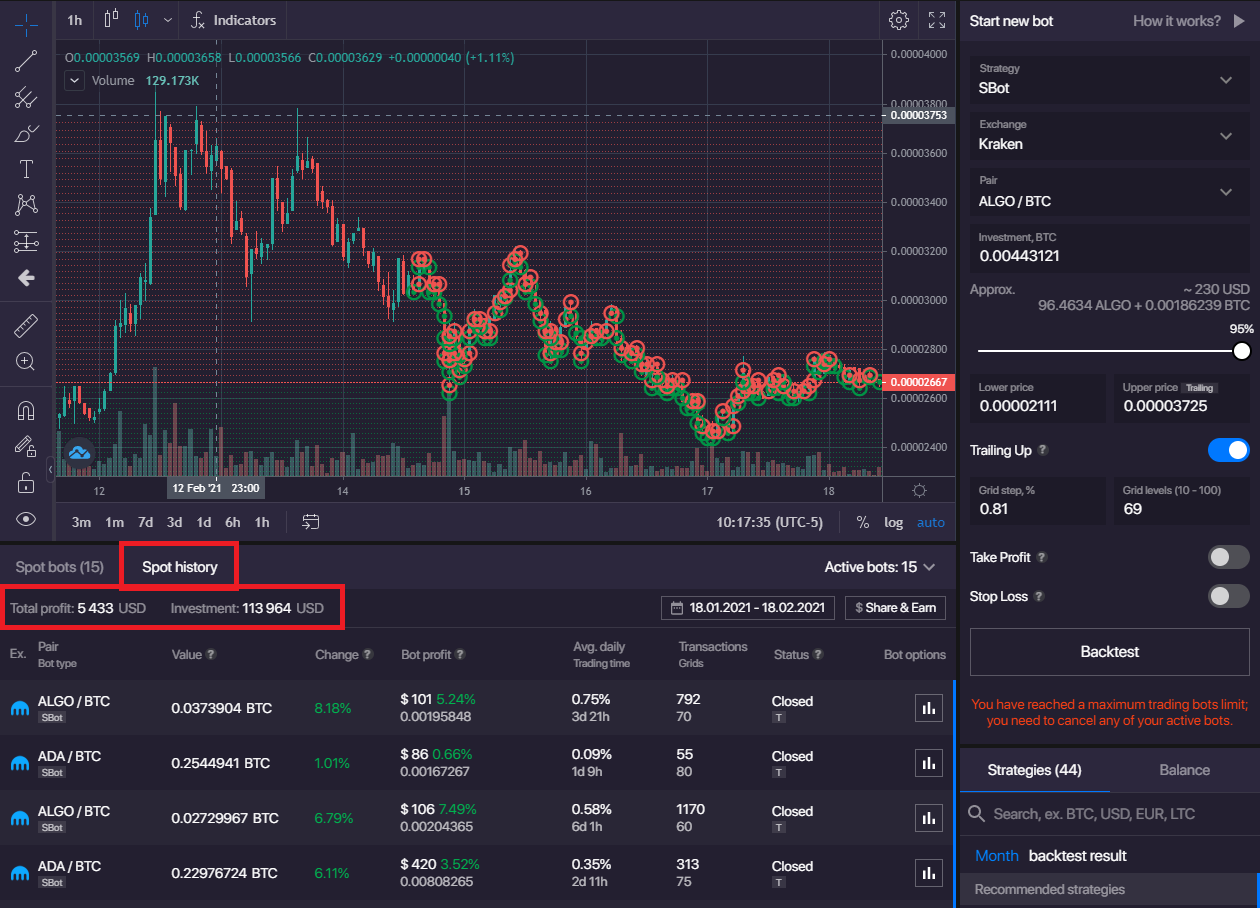Click the Backtest button
1260x908 pixels.
[x=1109, y=652]
